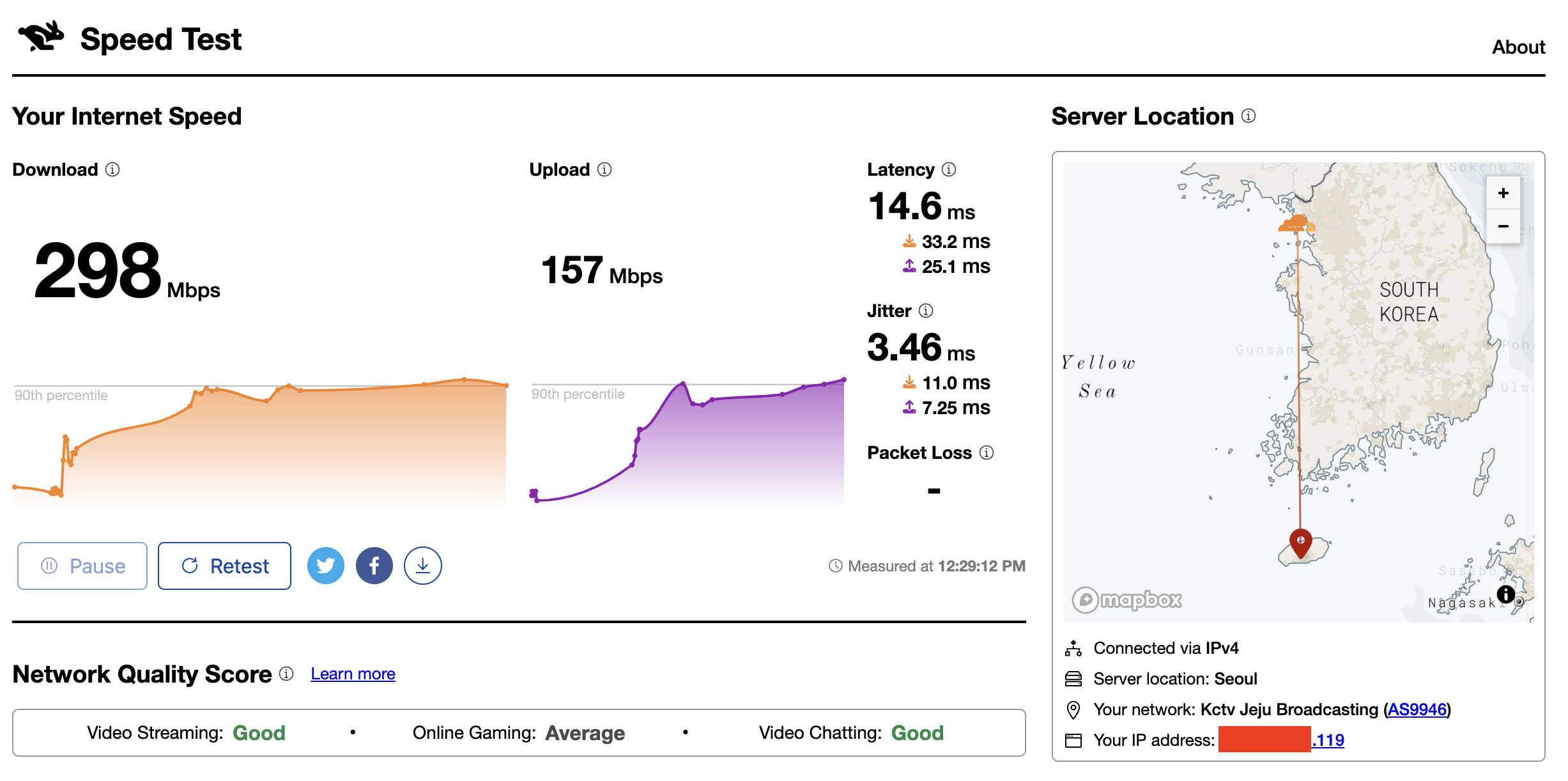
Task: Click the Packet Loss info icon
Action: pos(987,452)
